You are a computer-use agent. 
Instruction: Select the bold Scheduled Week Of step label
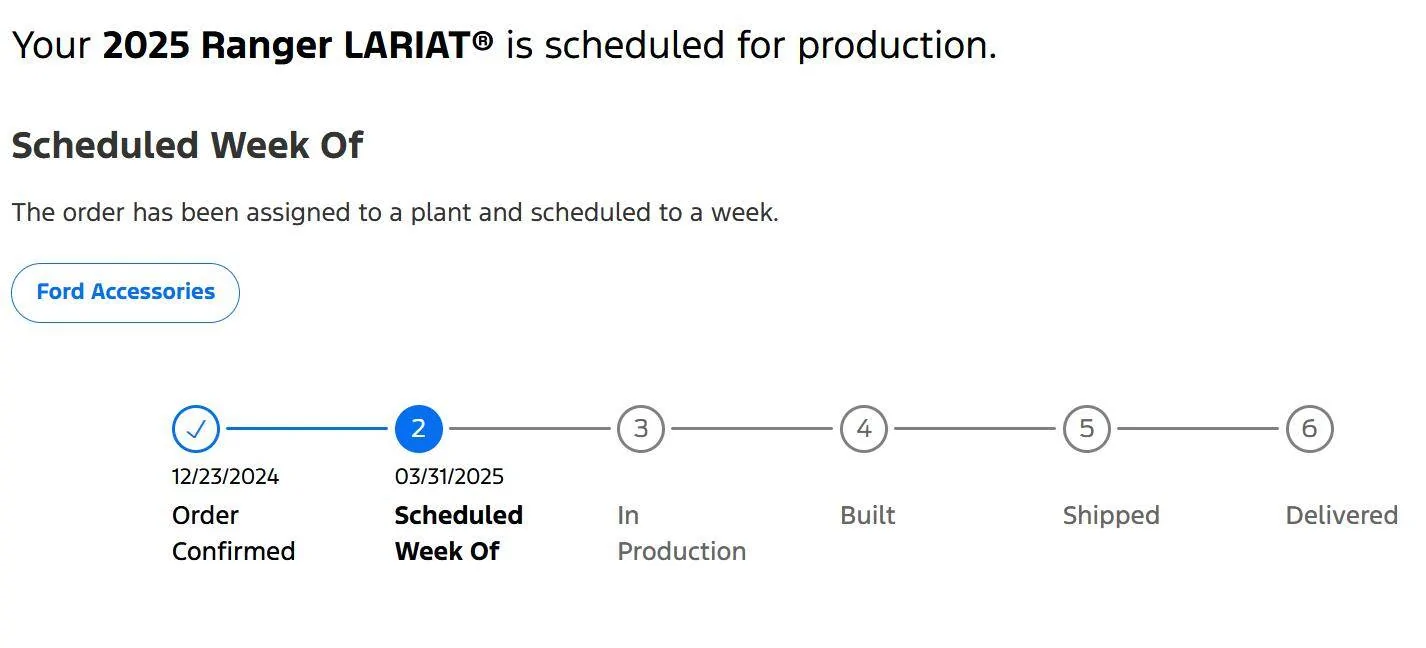459,533
